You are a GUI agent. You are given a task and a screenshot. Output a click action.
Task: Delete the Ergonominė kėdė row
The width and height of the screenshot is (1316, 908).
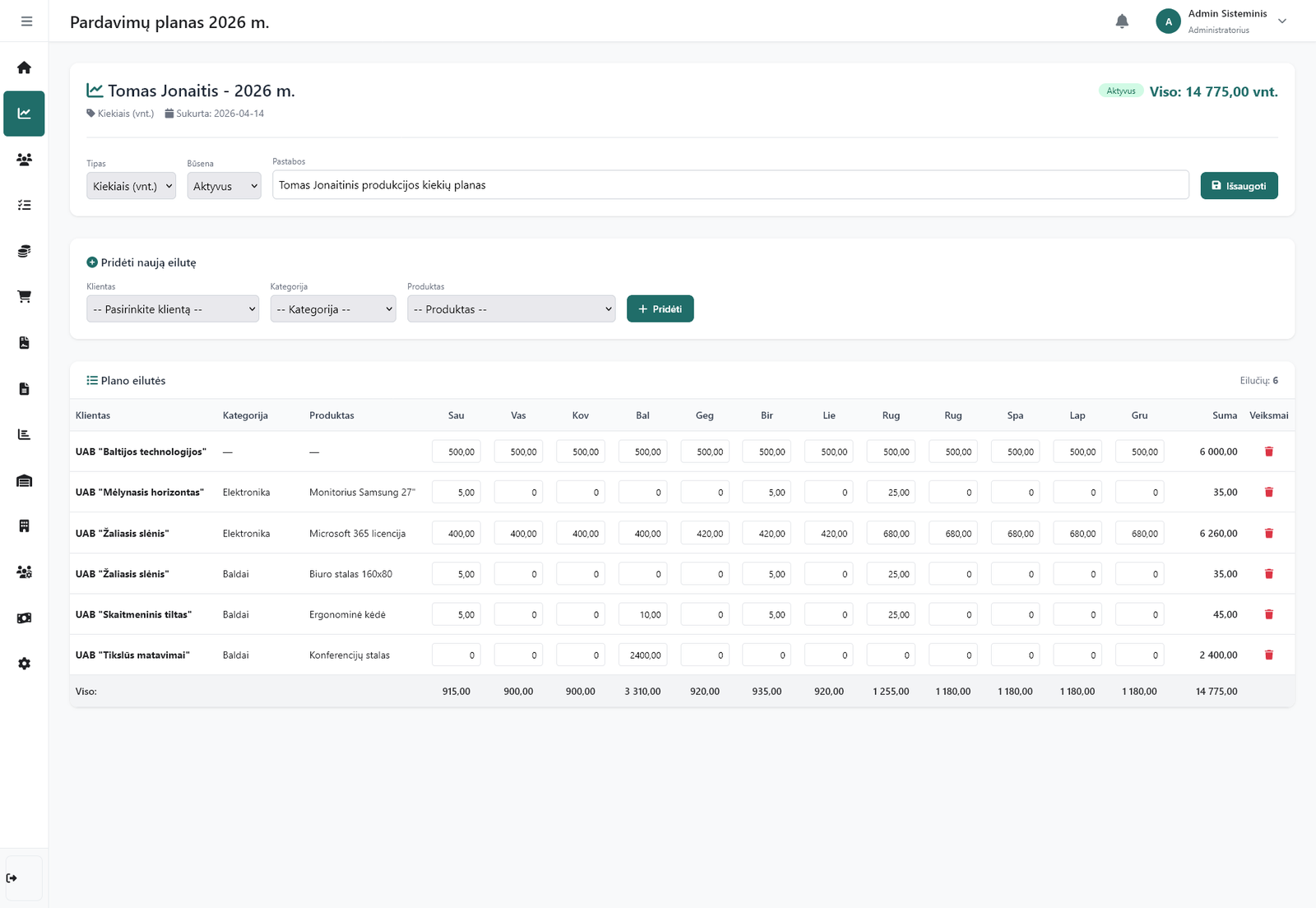coord(1268,614)
